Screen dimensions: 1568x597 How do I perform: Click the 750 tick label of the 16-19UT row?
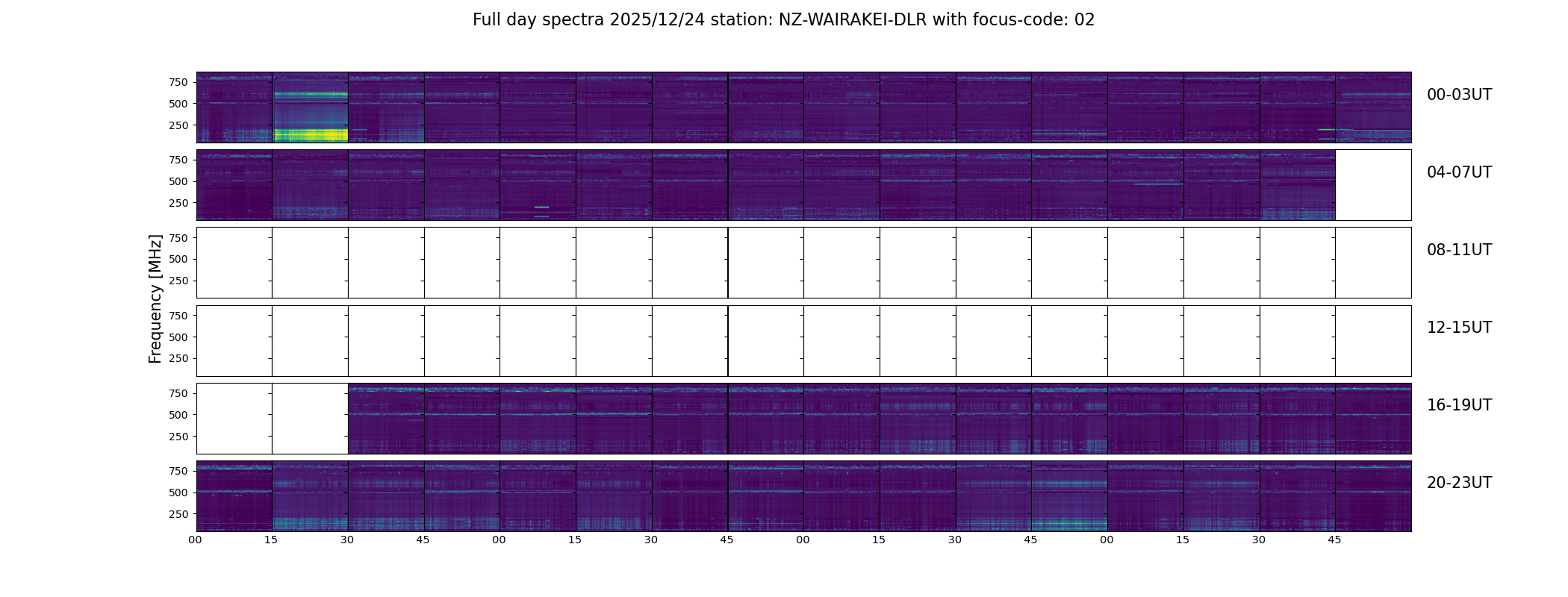pos(178,393)
